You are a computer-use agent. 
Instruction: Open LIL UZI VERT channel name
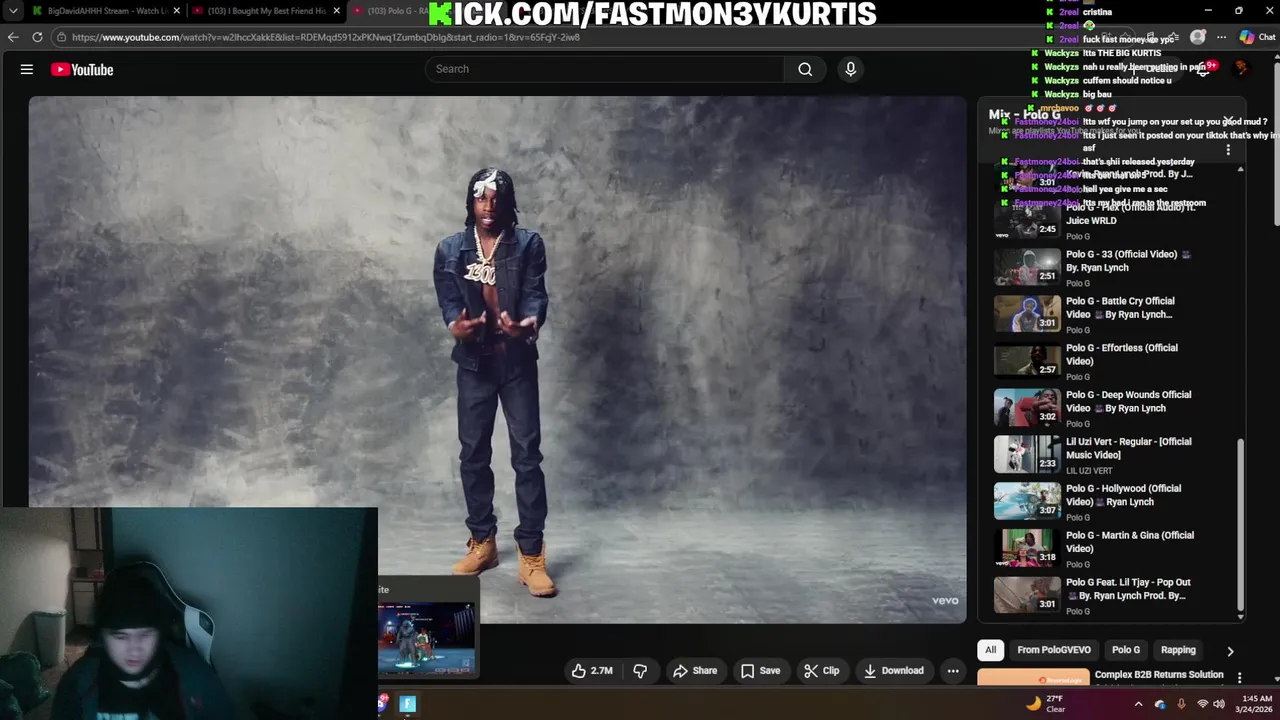(1089, 471)
